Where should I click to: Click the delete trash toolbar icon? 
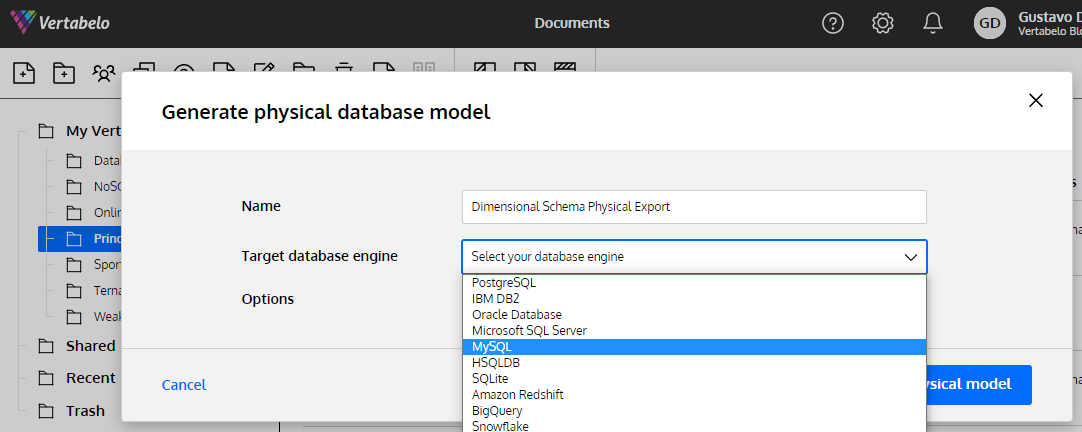click(344, 67)
